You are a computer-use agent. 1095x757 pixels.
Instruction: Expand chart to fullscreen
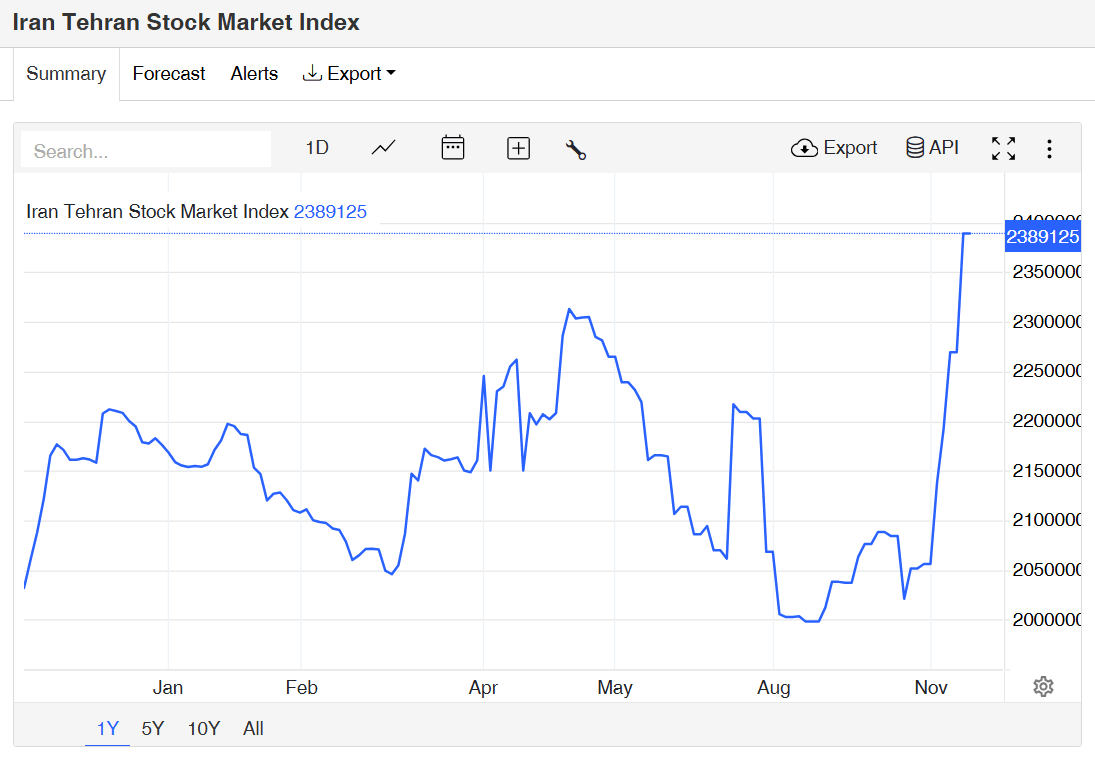point(1003,149)
